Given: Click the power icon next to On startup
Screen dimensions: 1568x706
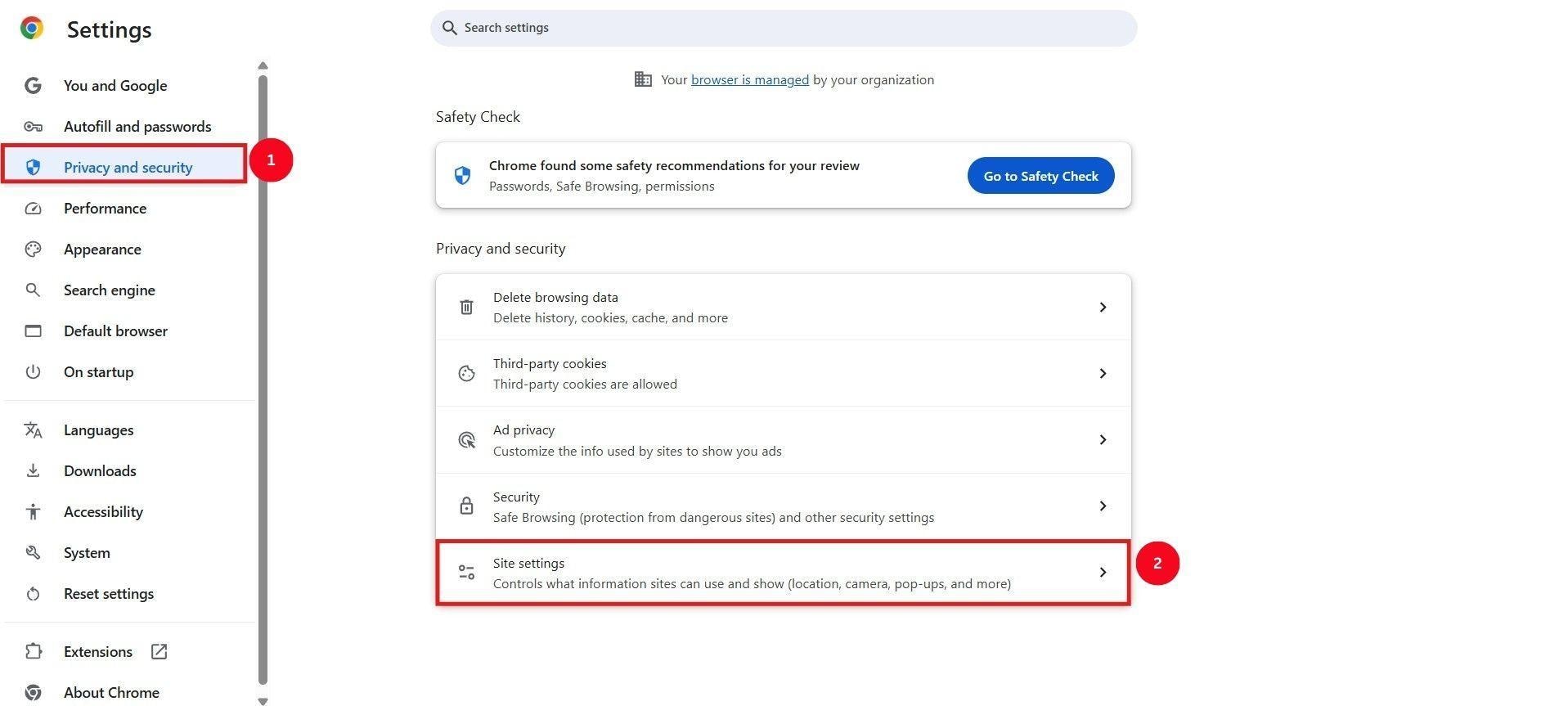Looking at the screenshot, I should coord(33,371).
